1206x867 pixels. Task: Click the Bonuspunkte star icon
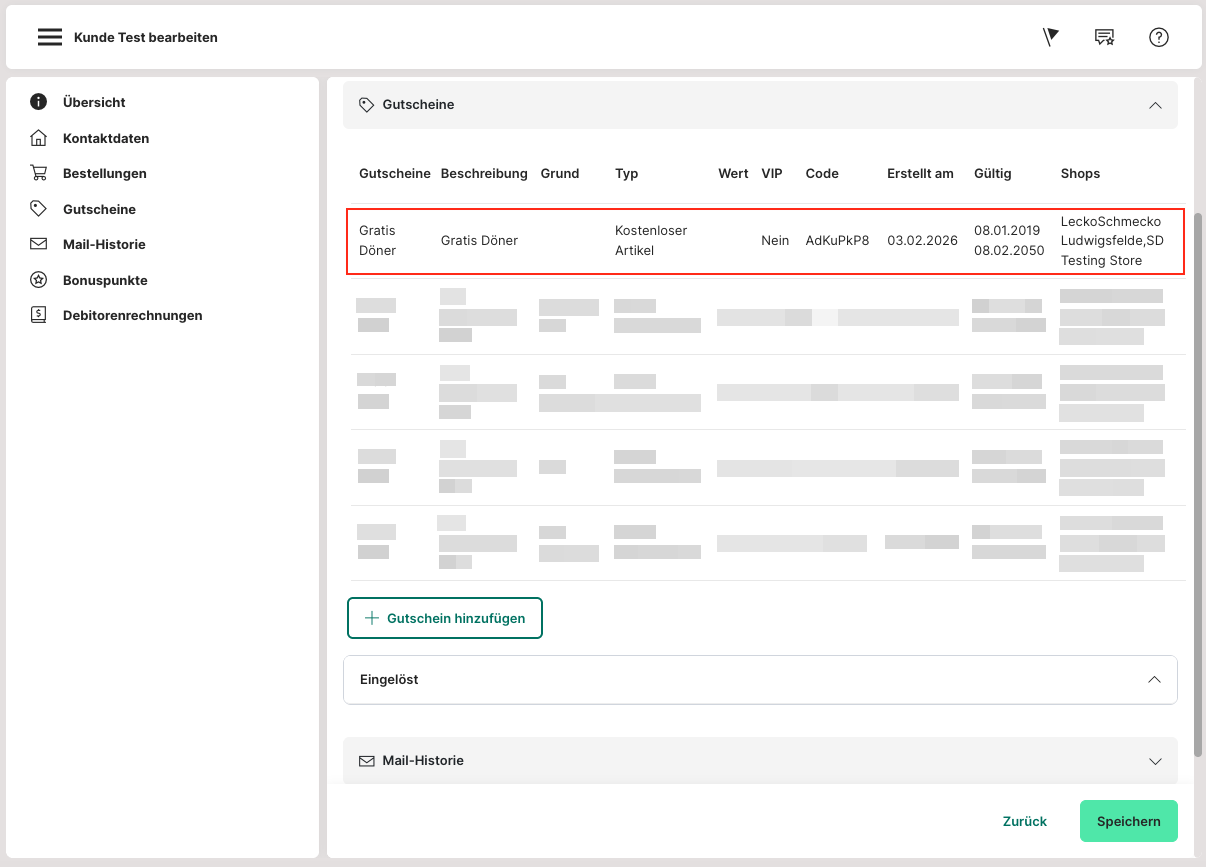point(39,280)
